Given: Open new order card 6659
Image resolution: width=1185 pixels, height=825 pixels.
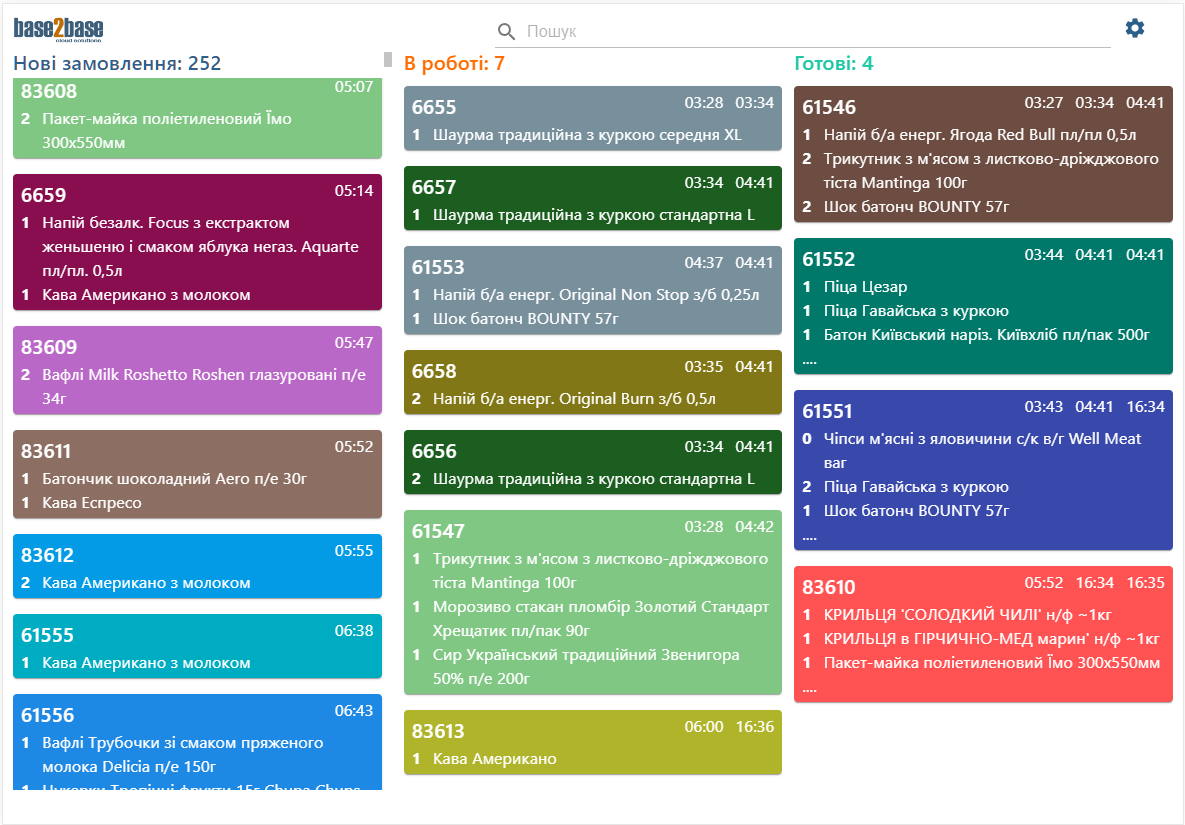Looking at the screenshot, I should [197, 242].
